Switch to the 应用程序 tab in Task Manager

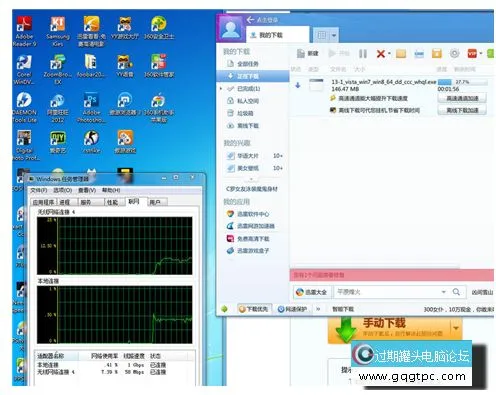click(x=43, y=202)
